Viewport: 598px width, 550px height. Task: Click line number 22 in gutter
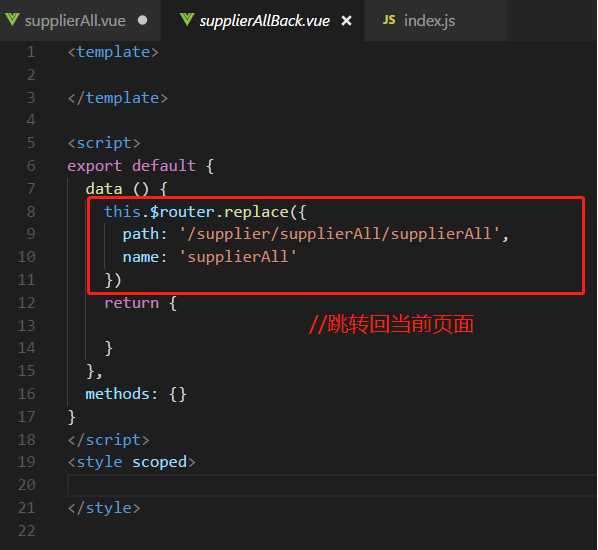pyautogui.click(x=27, y=531)
